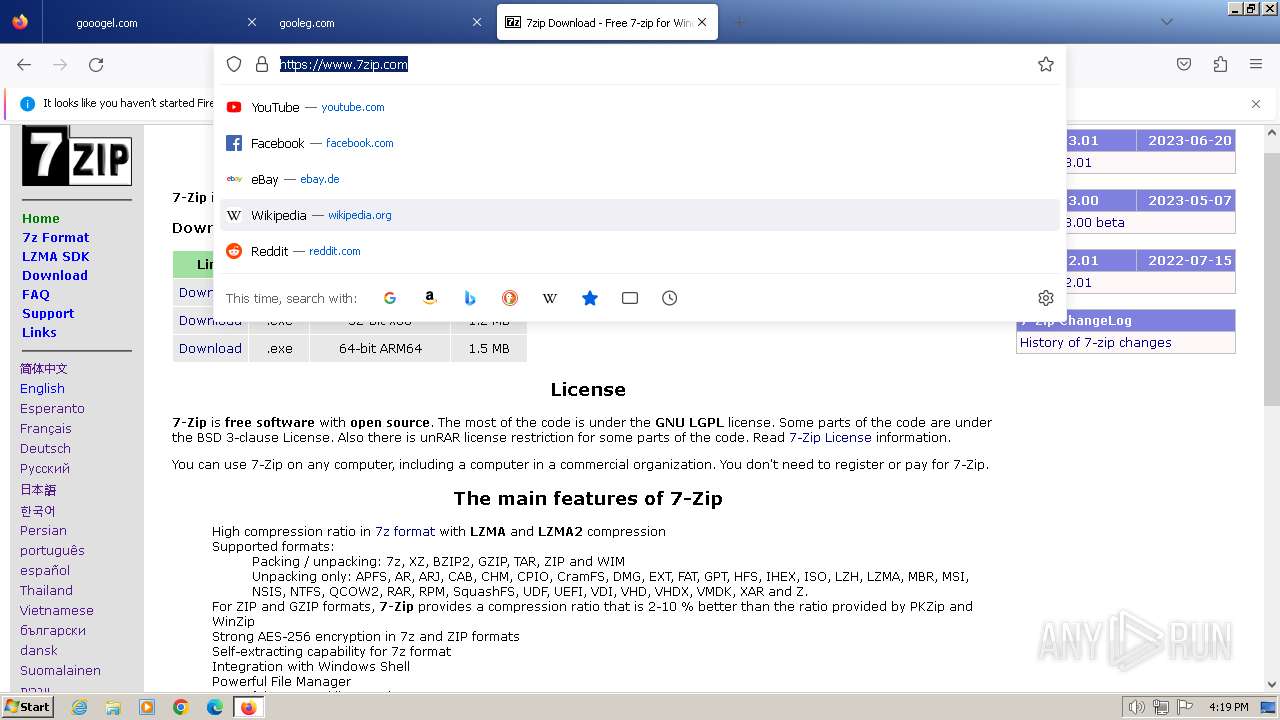Screen dimensions: 1280x720
Task: Open the Firefox hamburger application menu
Action: (1256, 64)
